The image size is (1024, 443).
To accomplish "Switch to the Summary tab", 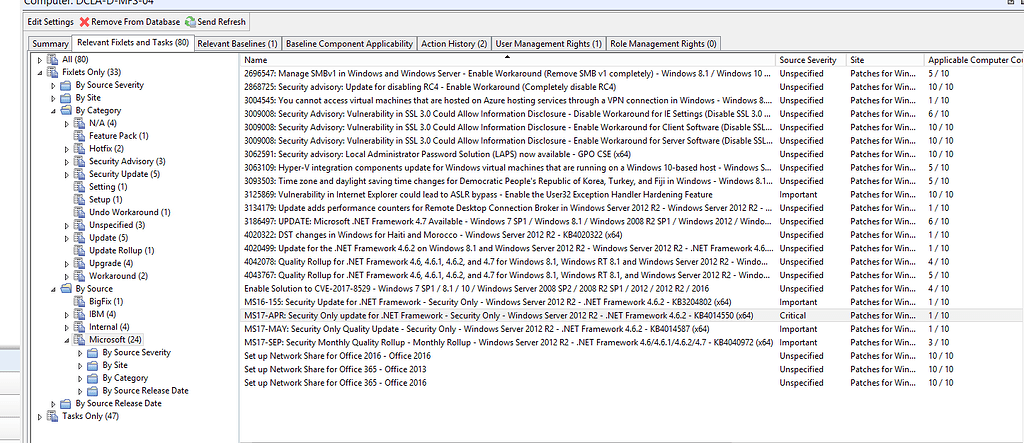I will click(x=50, y=44).
